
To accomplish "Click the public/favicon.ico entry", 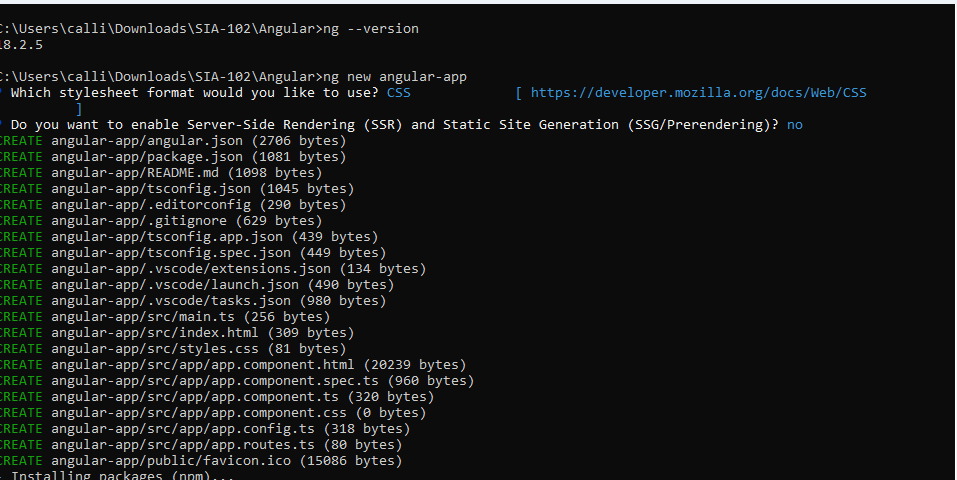I will click(x=201, y=460).
